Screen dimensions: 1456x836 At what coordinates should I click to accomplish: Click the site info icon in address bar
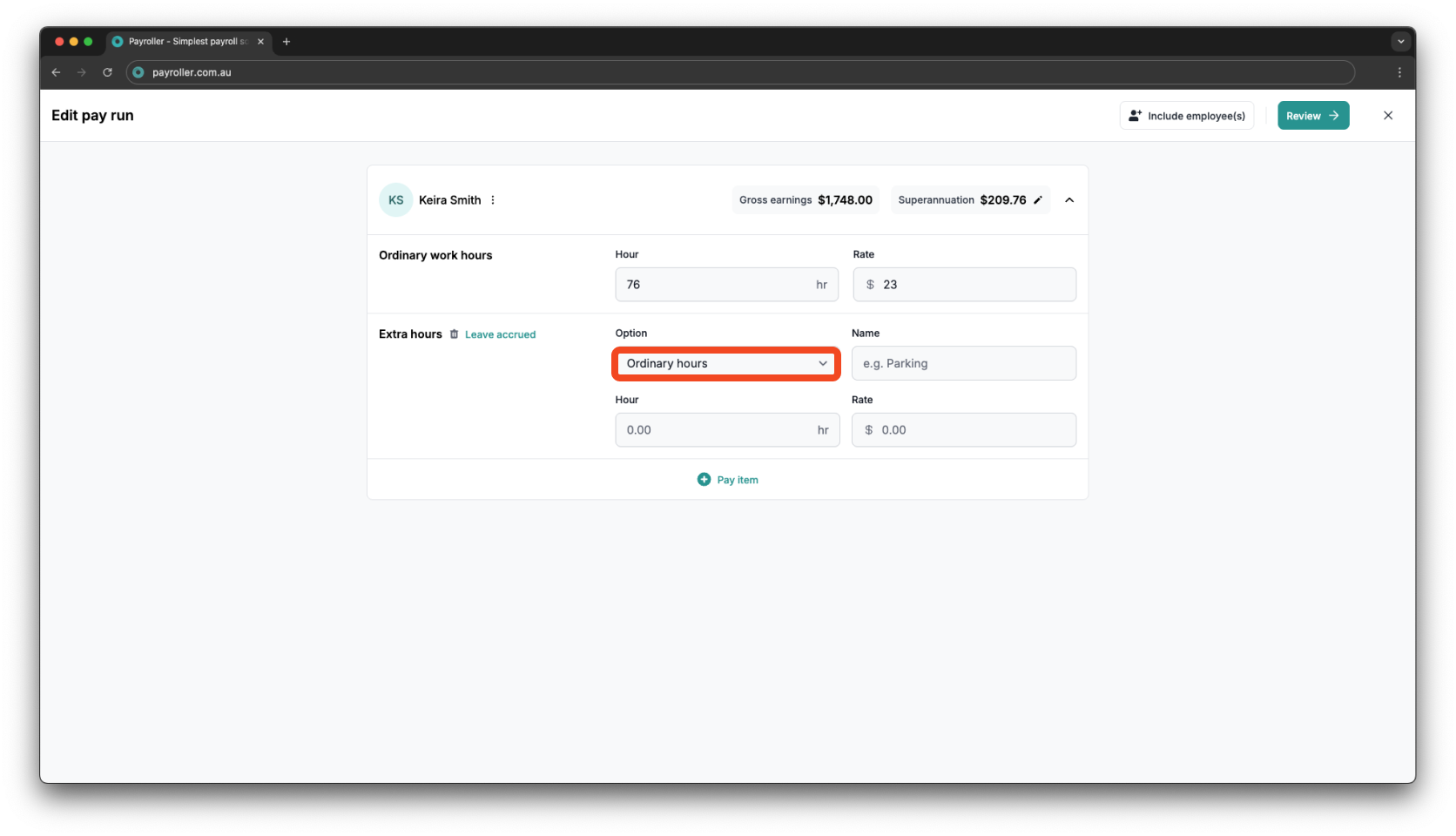click(x=138, y=72)
